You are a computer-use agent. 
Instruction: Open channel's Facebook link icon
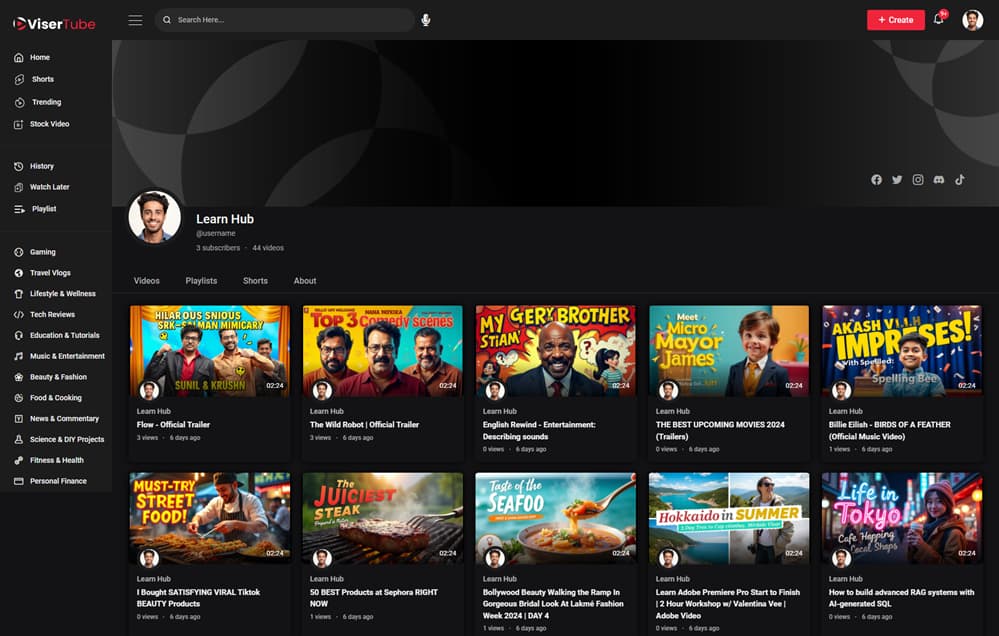coord(877,180)
